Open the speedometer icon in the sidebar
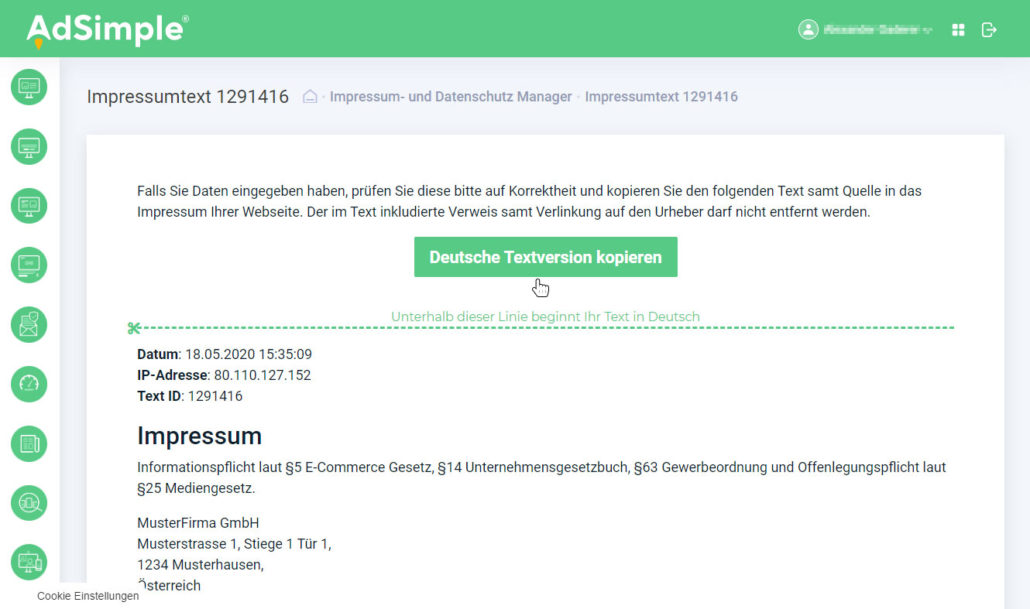1030x609 pixels. [29, 384]
